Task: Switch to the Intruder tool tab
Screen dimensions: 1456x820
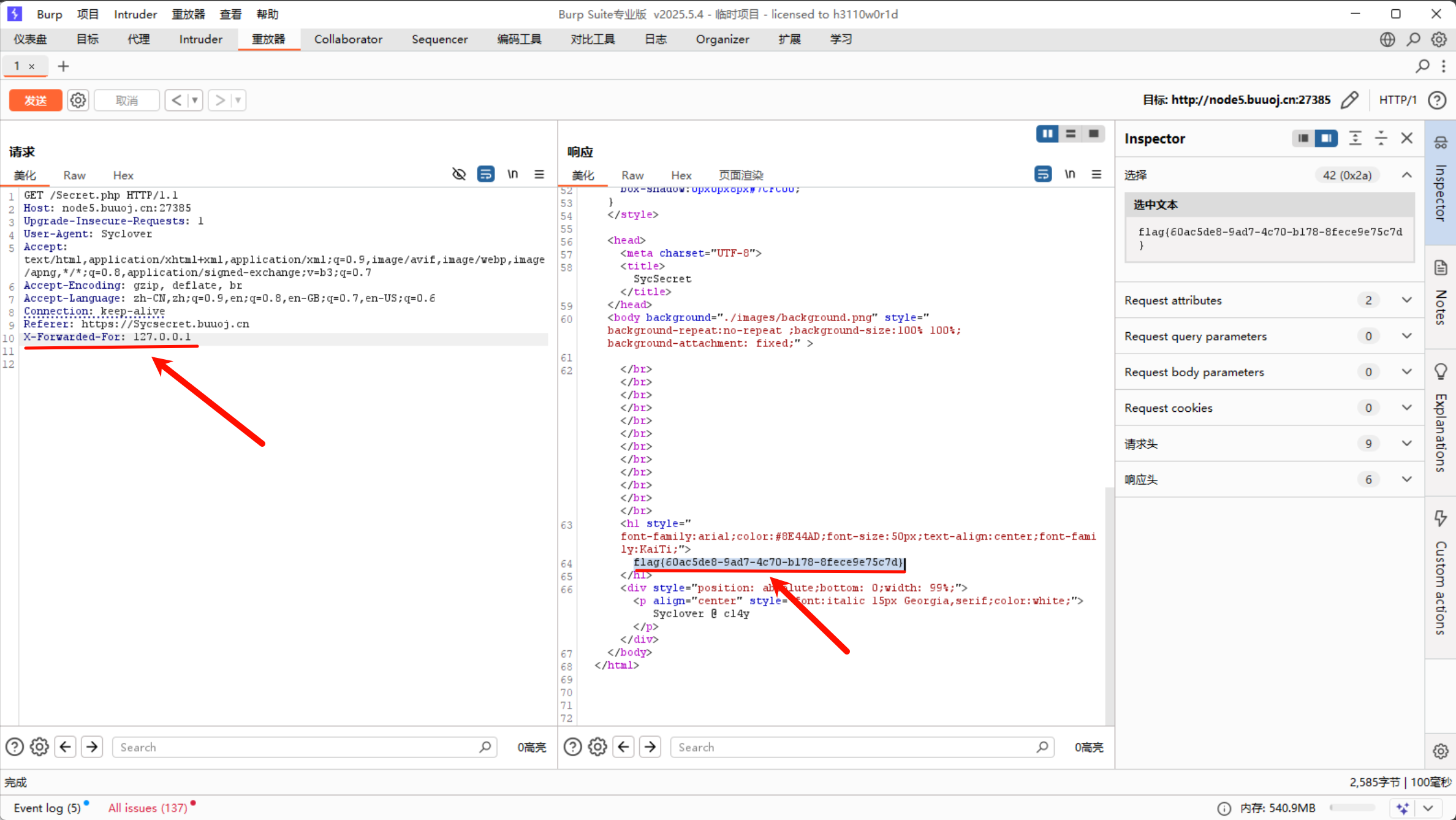Action: click(200, 39)
